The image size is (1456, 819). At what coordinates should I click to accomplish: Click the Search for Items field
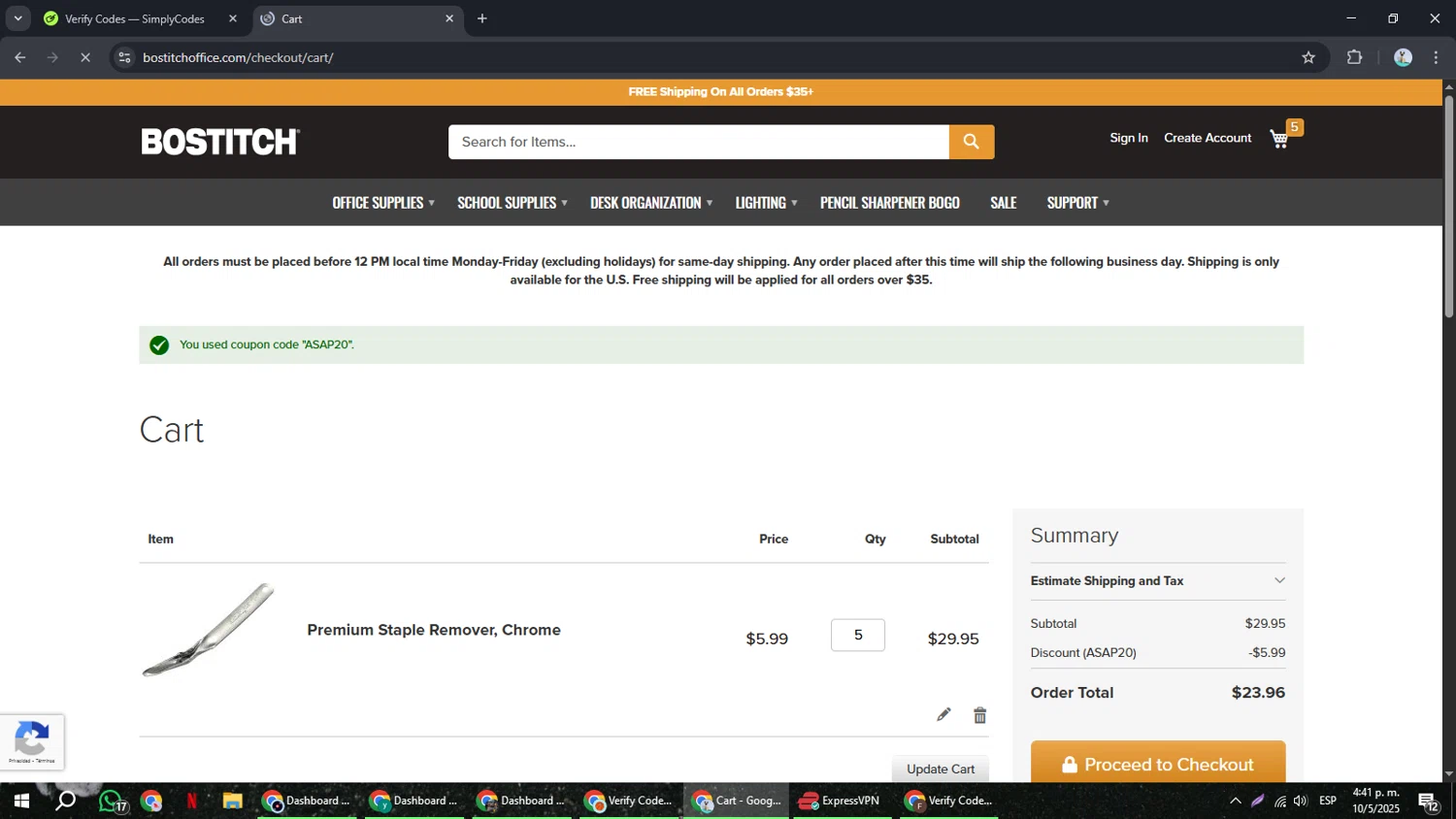[x=699, y=142]
